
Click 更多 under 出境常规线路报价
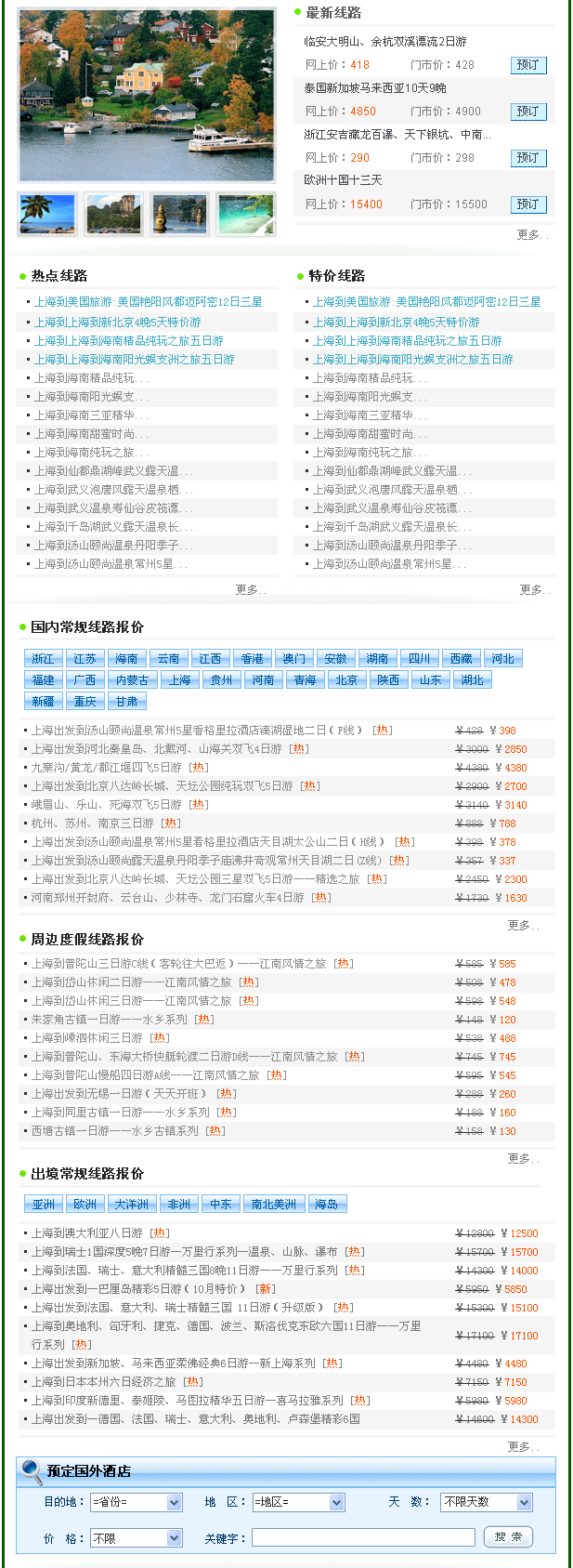point(523,1446)
